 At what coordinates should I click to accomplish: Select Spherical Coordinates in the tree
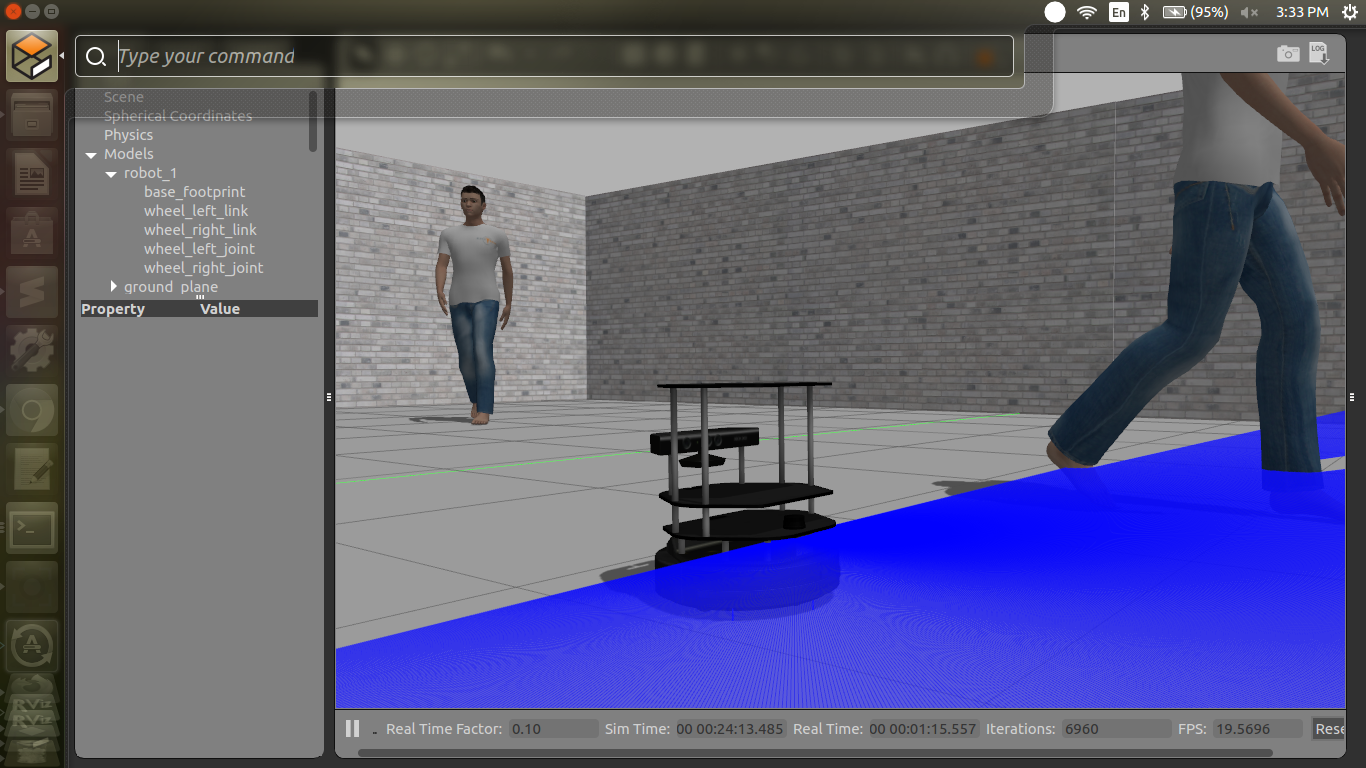pos(178,116)
